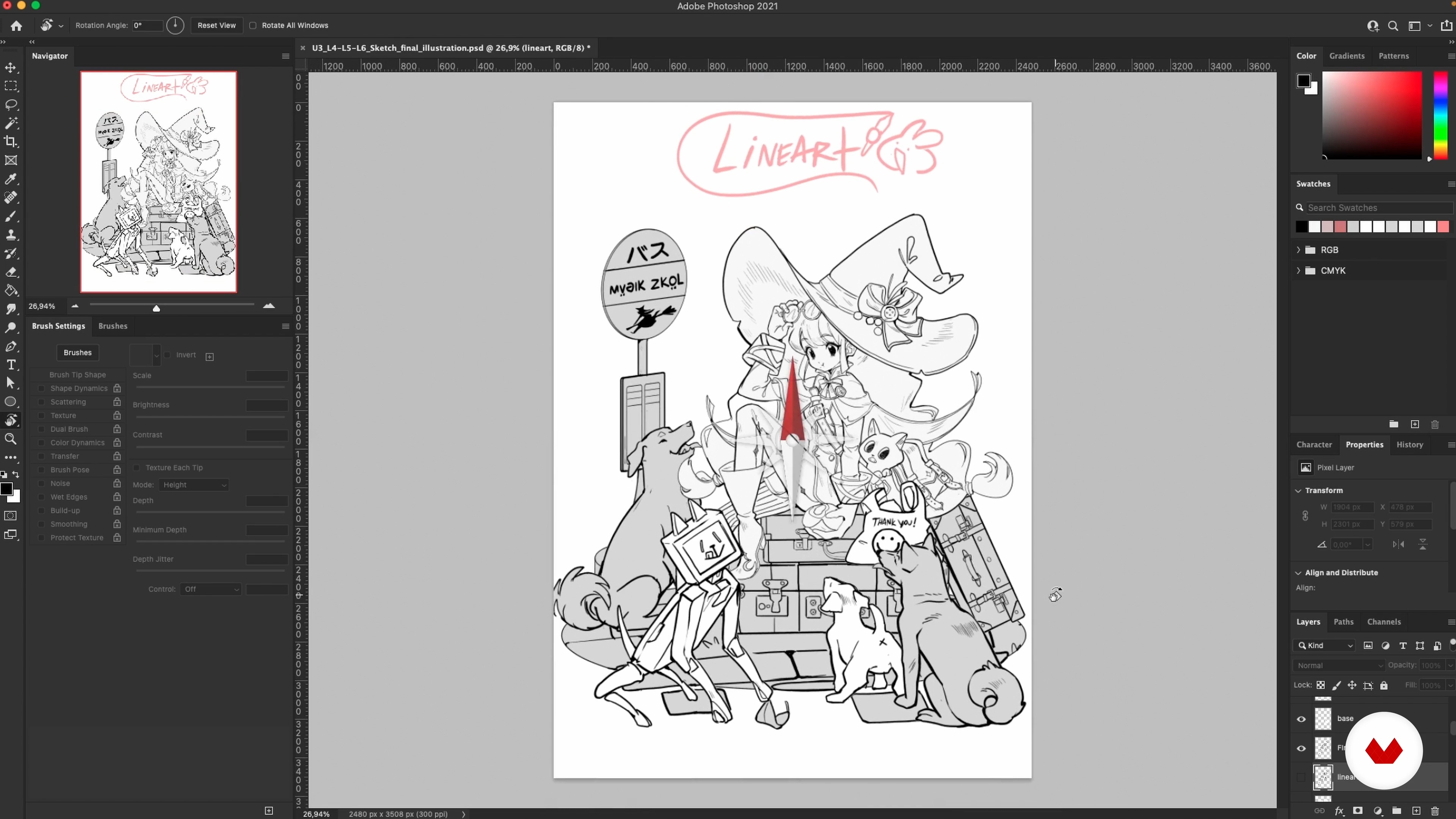Select the Eyedropper tool
The image size is (1456, 819).
tap(11, 179)
